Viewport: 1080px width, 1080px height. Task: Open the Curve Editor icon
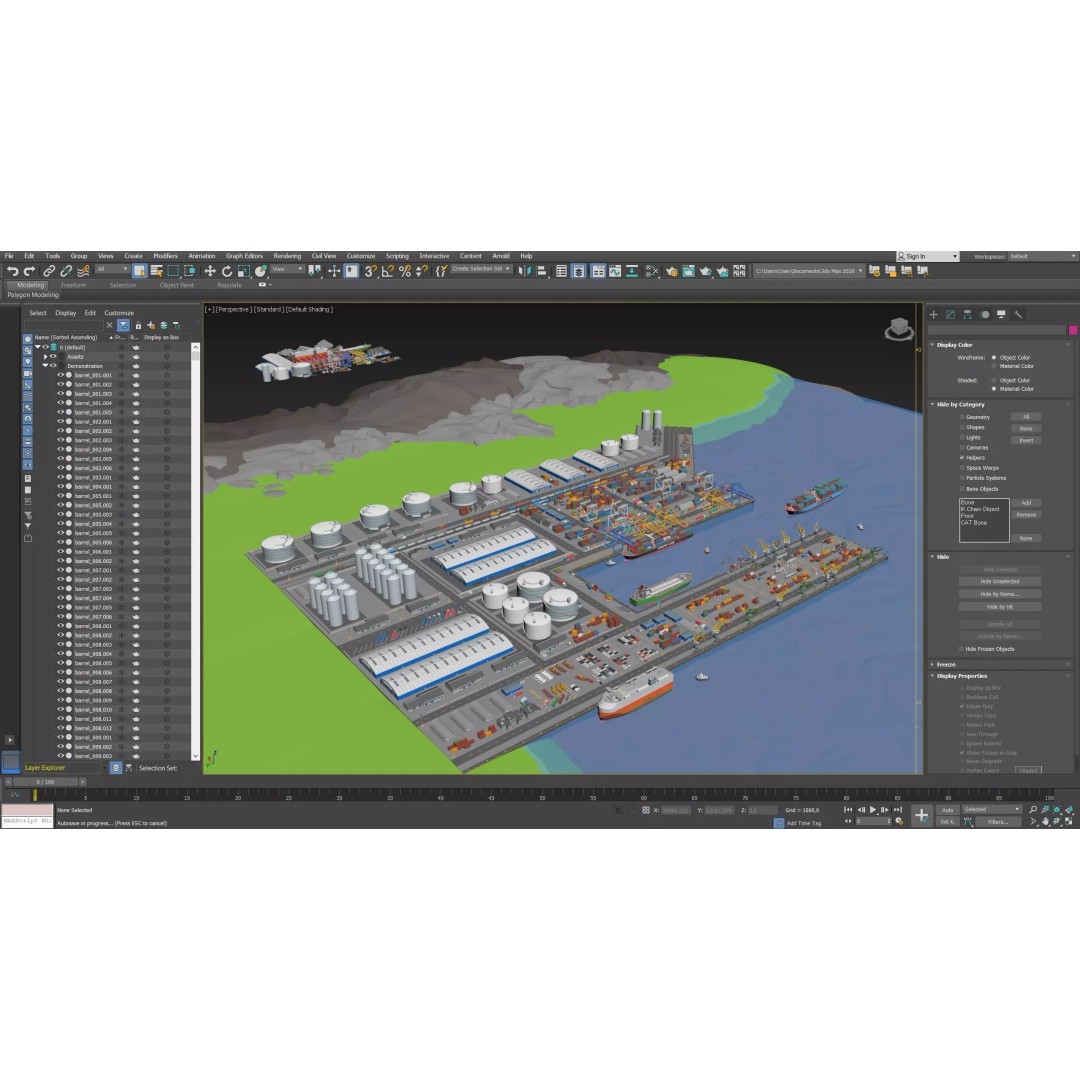coord(614,271)
